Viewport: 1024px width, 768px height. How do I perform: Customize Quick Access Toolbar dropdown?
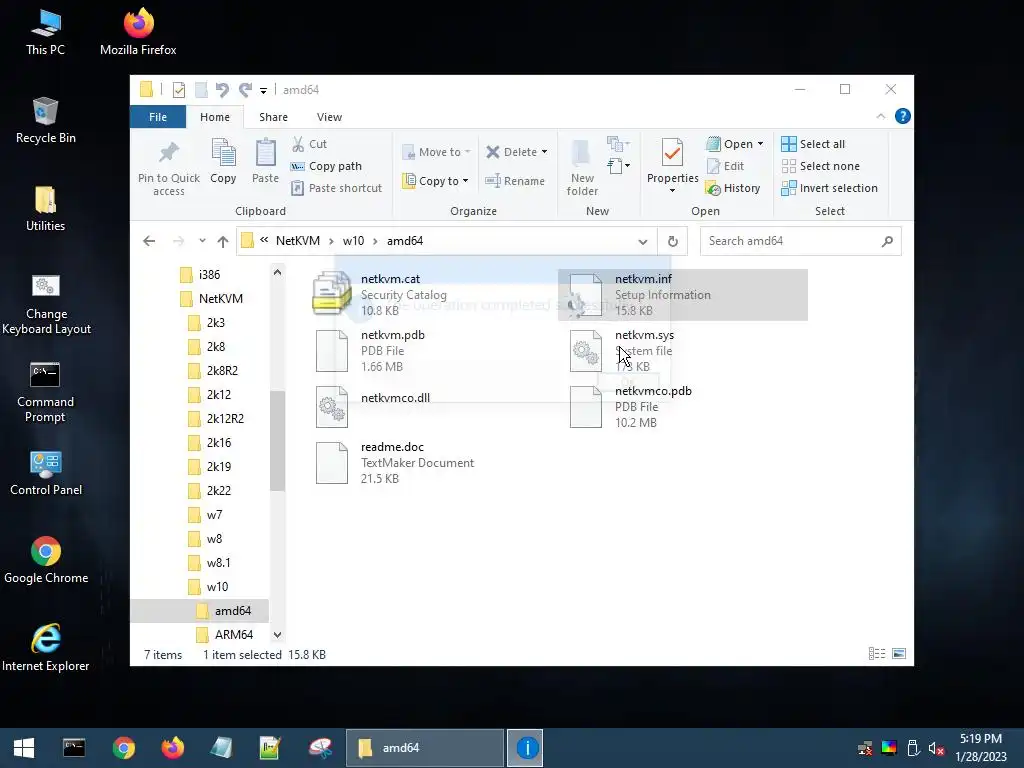coord(263,90)
